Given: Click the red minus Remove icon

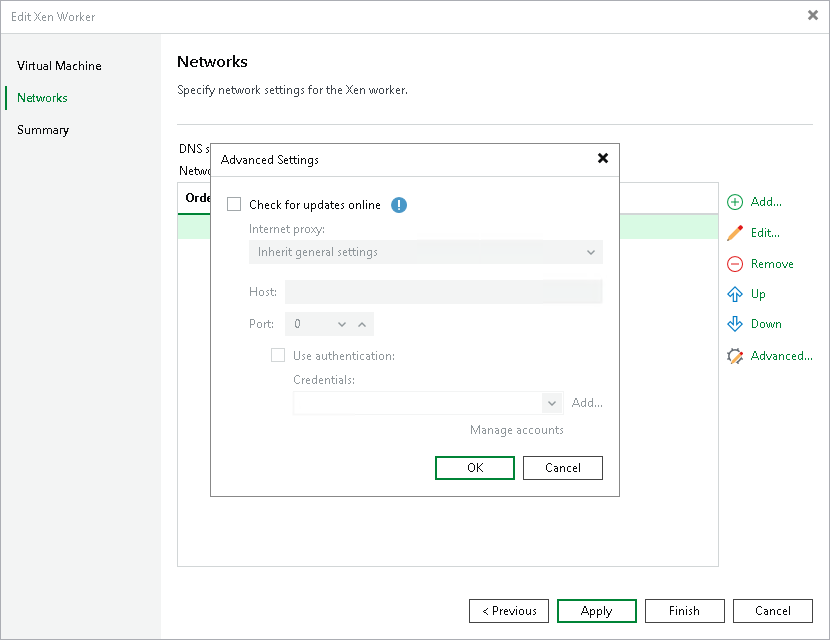Looking at the screenshot, I should pos(735,264).
